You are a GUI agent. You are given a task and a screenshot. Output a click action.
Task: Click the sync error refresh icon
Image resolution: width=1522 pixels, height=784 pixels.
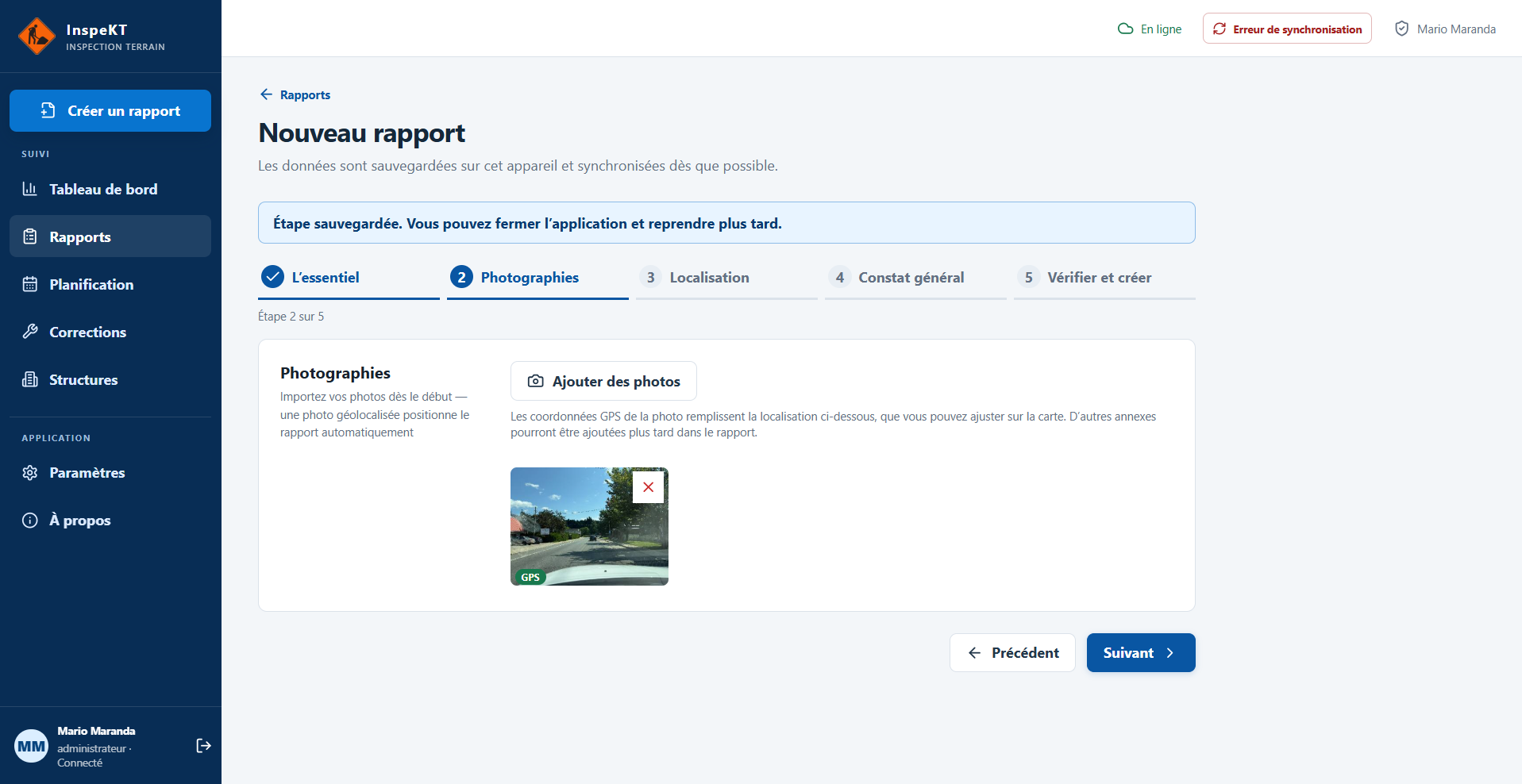click(1220, 29)
